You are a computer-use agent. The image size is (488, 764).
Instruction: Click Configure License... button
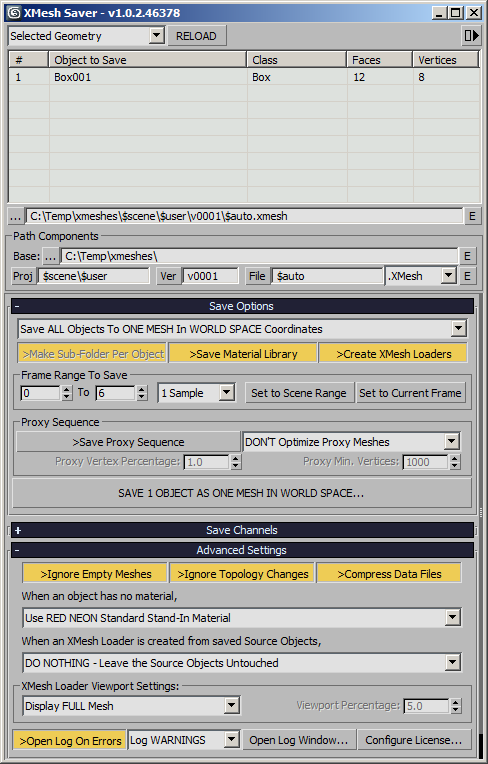click(x=413, y=740)
